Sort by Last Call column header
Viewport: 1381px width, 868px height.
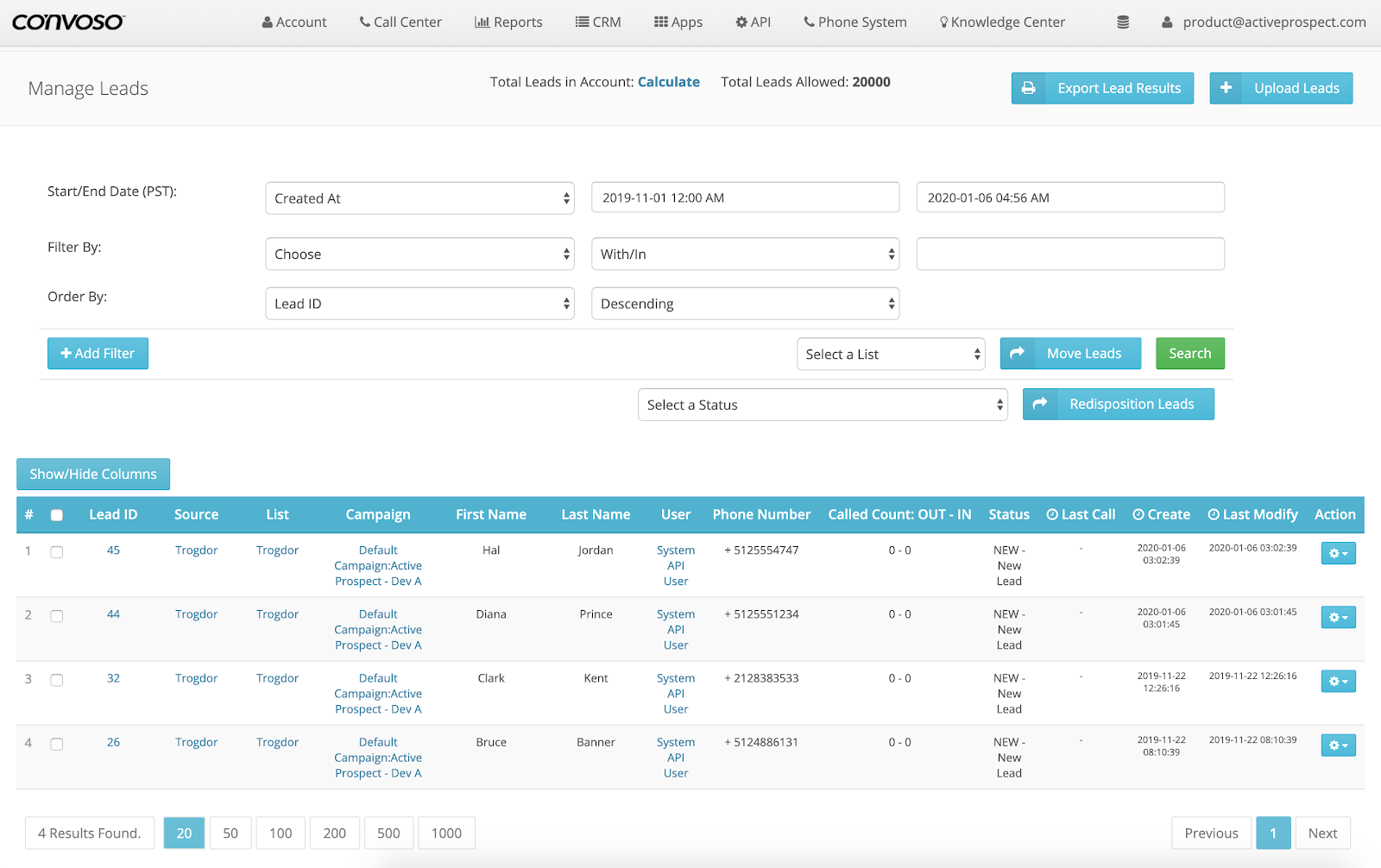coord(1081,514)
